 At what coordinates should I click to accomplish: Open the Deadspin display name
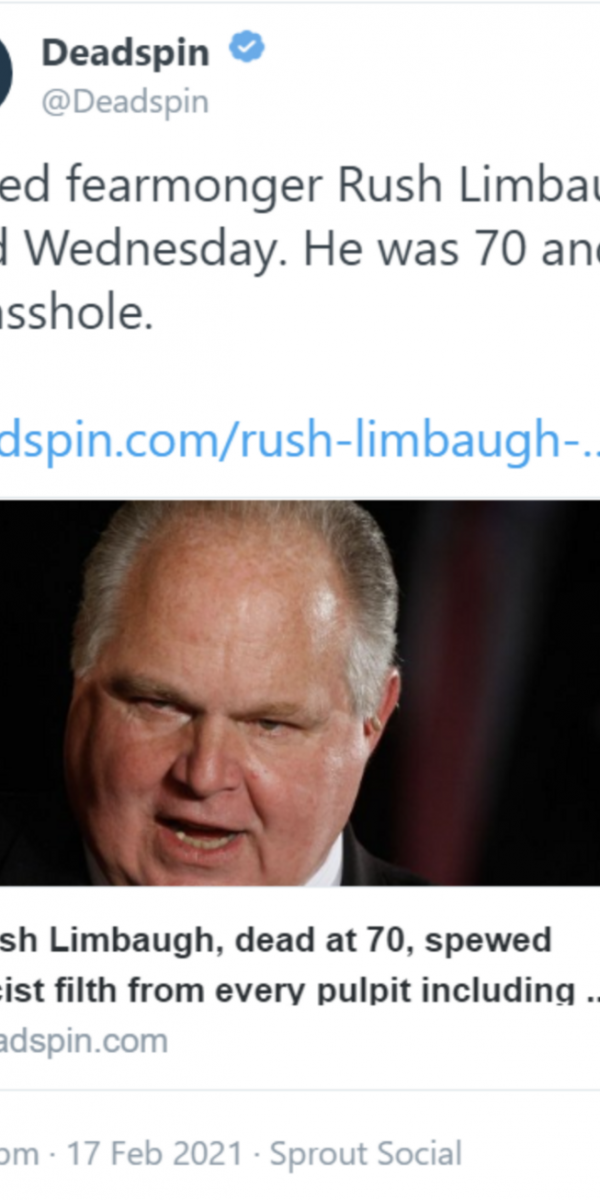pyautogui.click(x=125, y=52)
